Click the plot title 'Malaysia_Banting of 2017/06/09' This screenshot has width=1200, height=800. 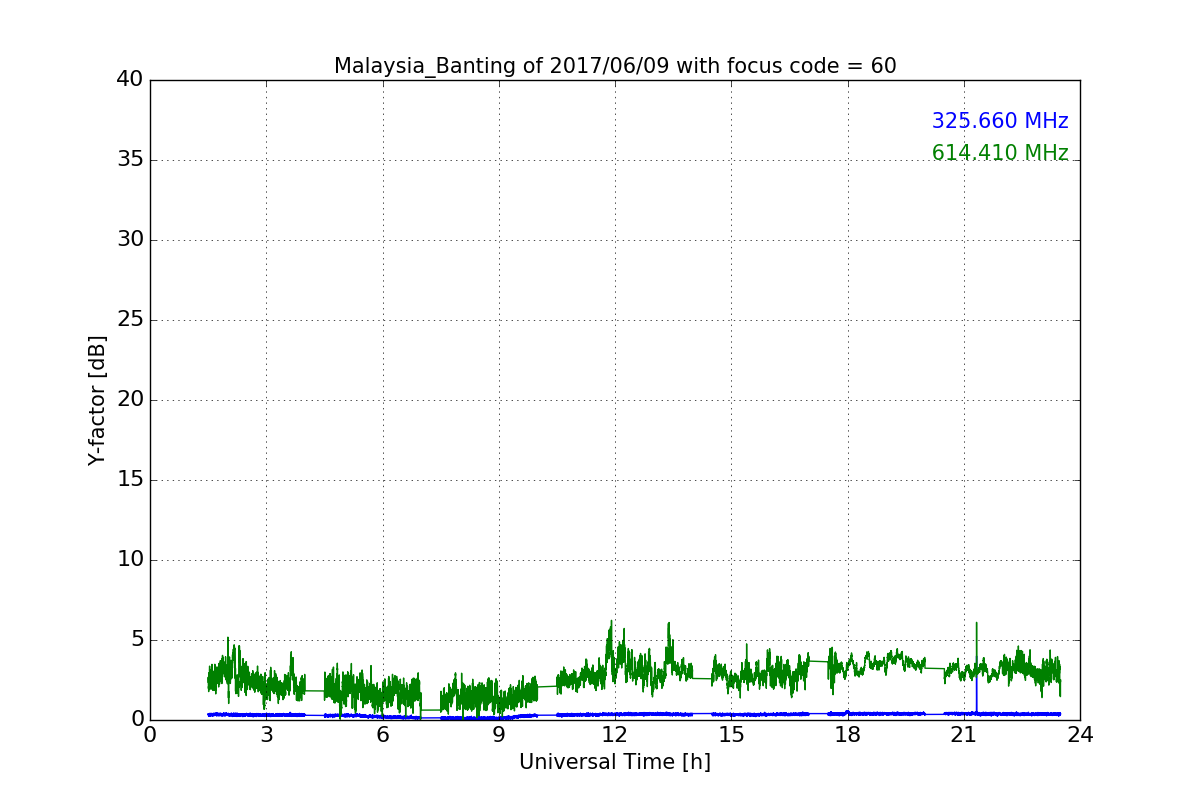[x=615, y=66]
